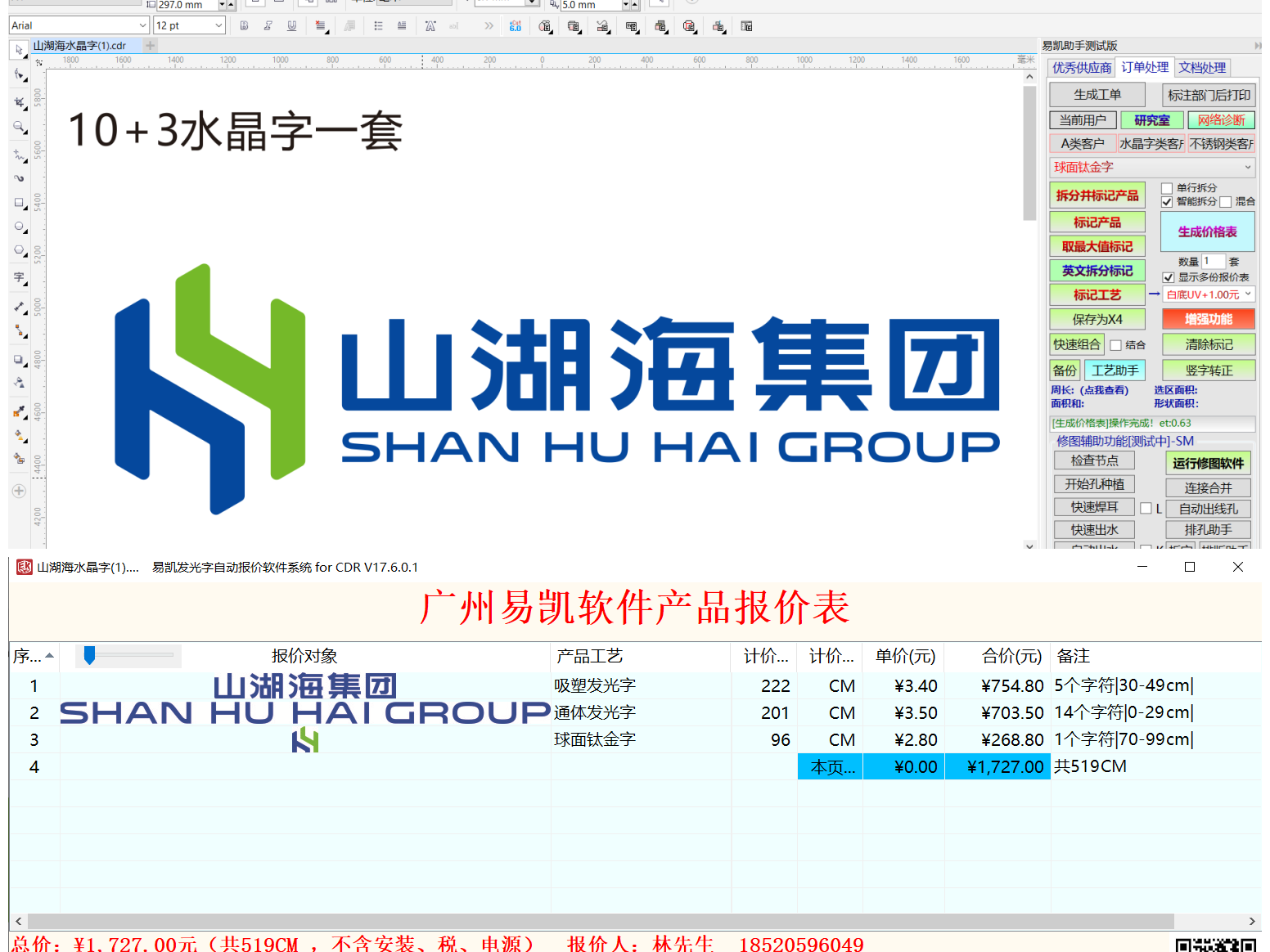Open the text properties icon
The height and width of the screenshot is (952, 1270).
430,26
